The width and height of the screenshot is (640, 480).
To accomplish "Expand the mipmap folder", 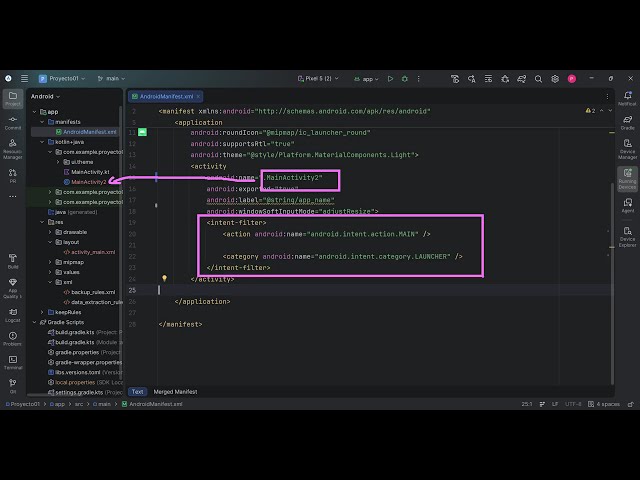I will coord(50,262).
